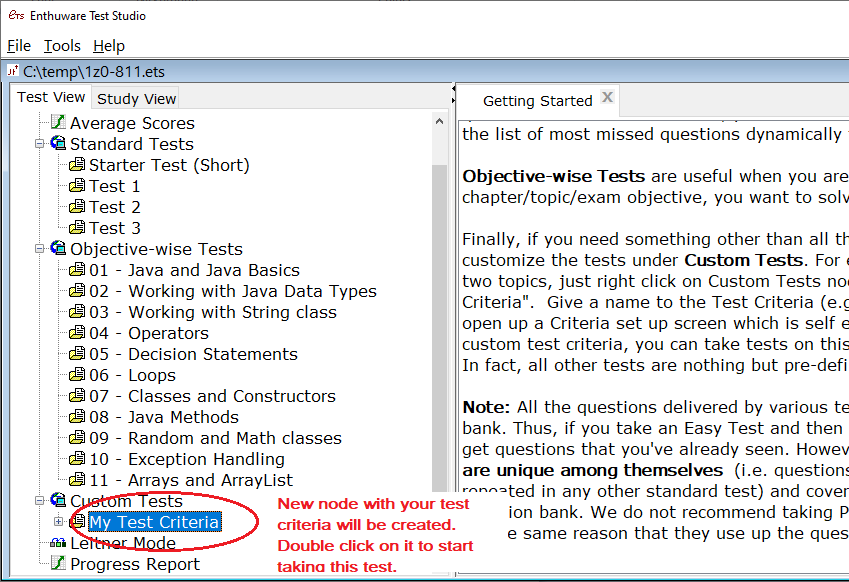Click the Standard Tests globe icon

[x=58, y=144]
